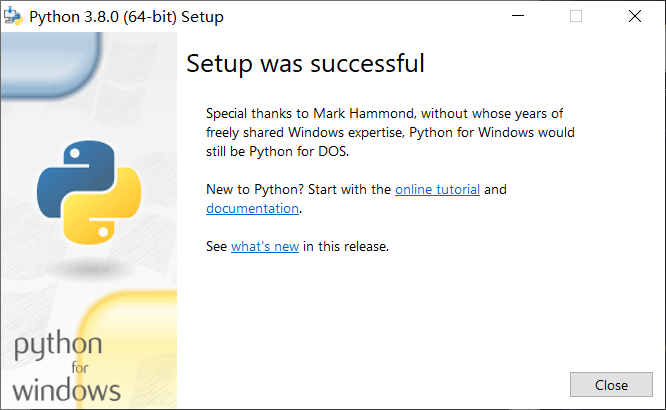Image resolution: width=666 pixels, height=410 pixels.
Task: Click the "Python 3.8.0 (64-bit) Setup" title text
Action: [x=127, y=17]
